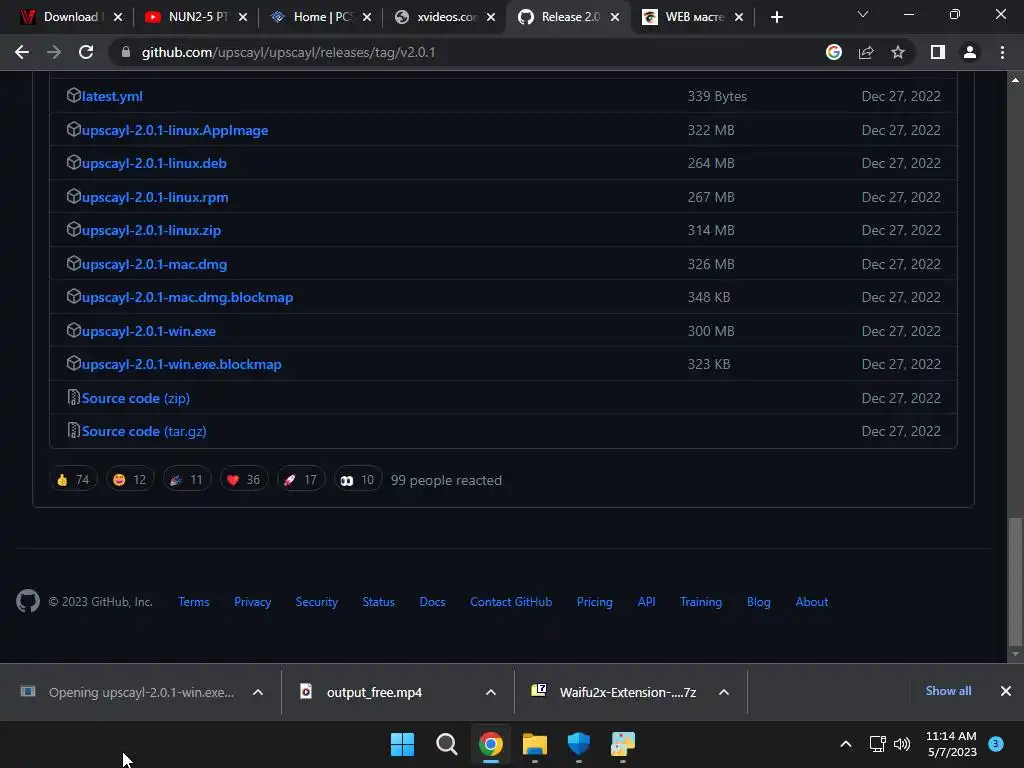Expand options for output_free.mp4 download
1024x768 pixels.
coord(490,692)
